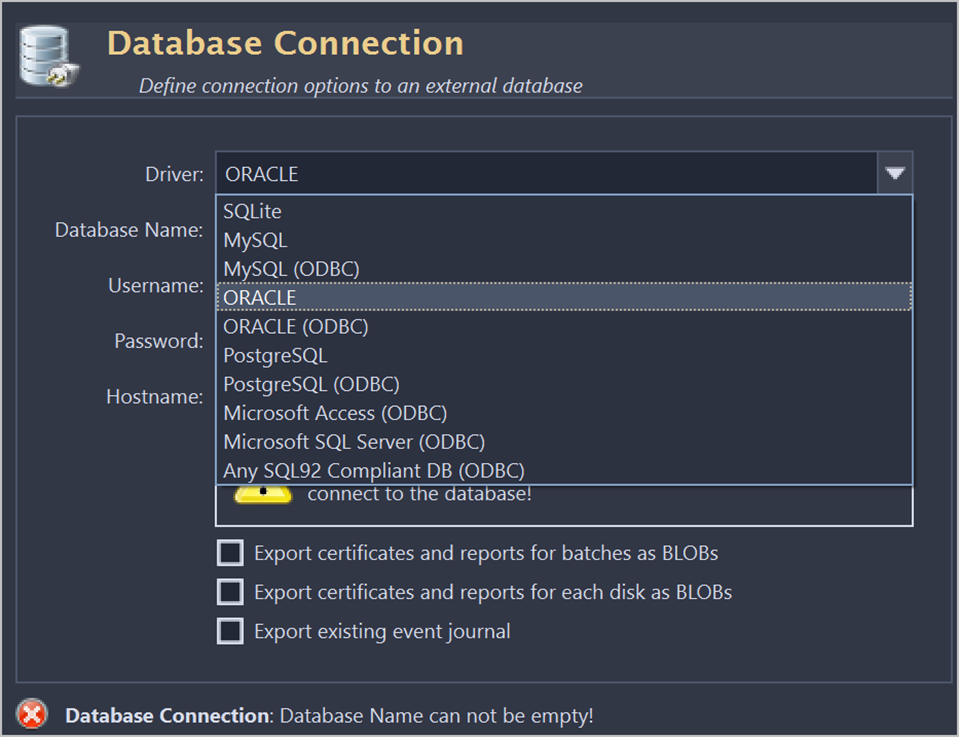Screen dimensions: 960x737
Task: Enable export certificates for batches as BLOBs
Action: [231, 553]
